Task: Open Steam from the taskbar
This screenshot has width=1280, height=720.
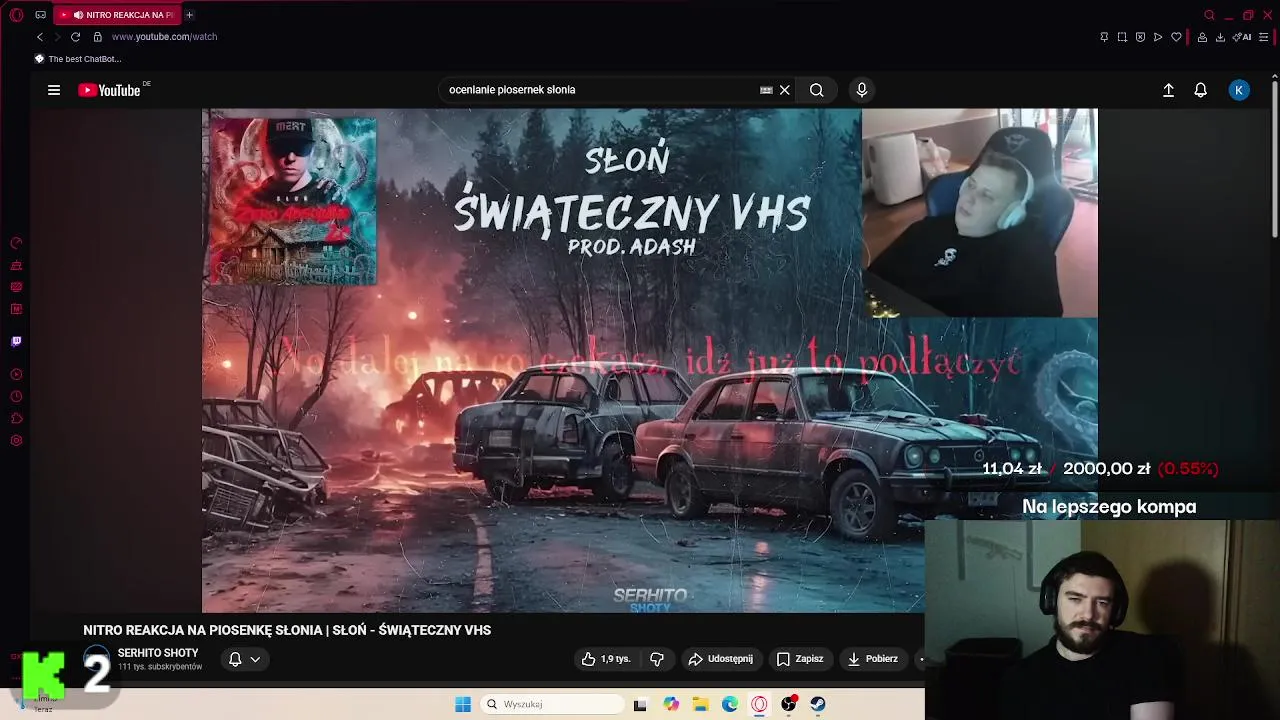Action: tap(818, 704)
